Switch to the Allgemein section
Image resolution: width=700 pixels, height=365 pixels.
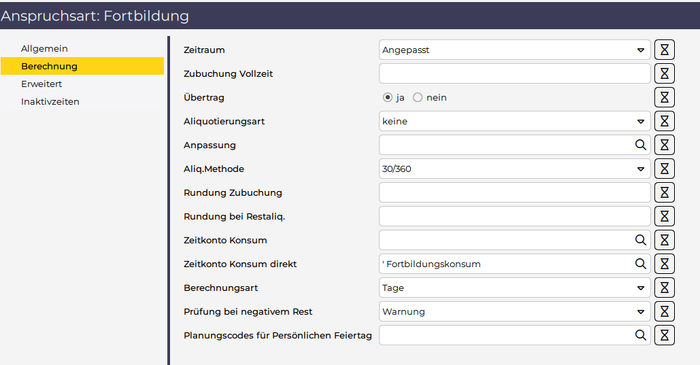(44, 48)
